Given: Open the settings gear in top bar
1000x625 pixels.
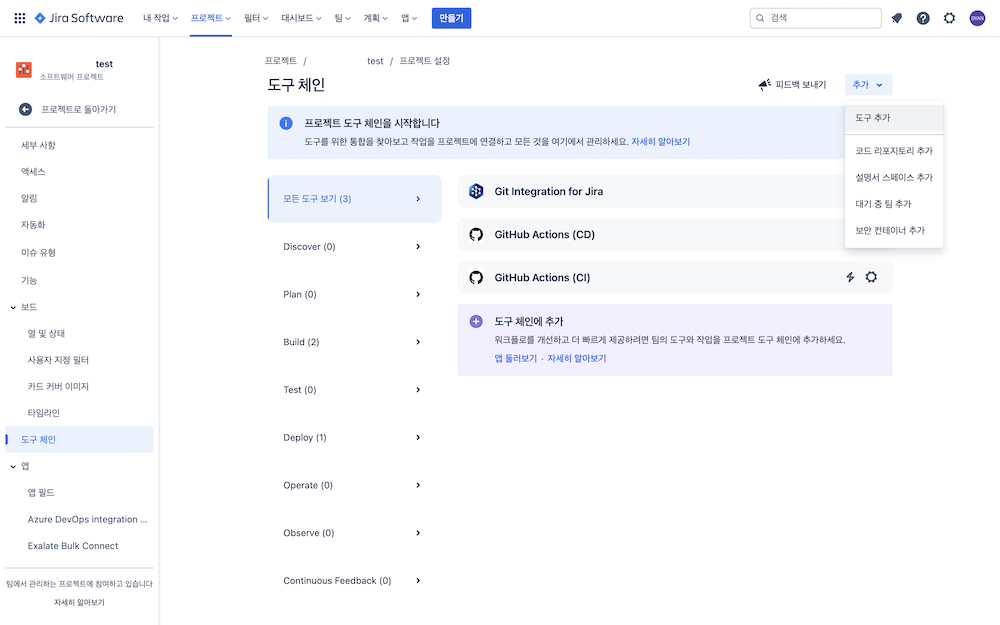Looking at the screenshot, I should [x=950, y=18].
